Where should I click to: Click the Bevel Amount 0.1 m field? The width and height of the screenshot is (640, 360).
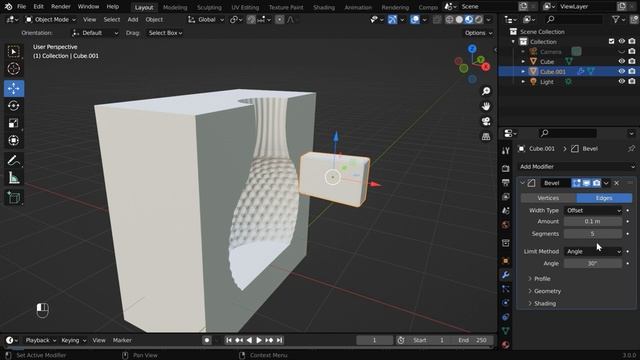click(x=593, y=221)
